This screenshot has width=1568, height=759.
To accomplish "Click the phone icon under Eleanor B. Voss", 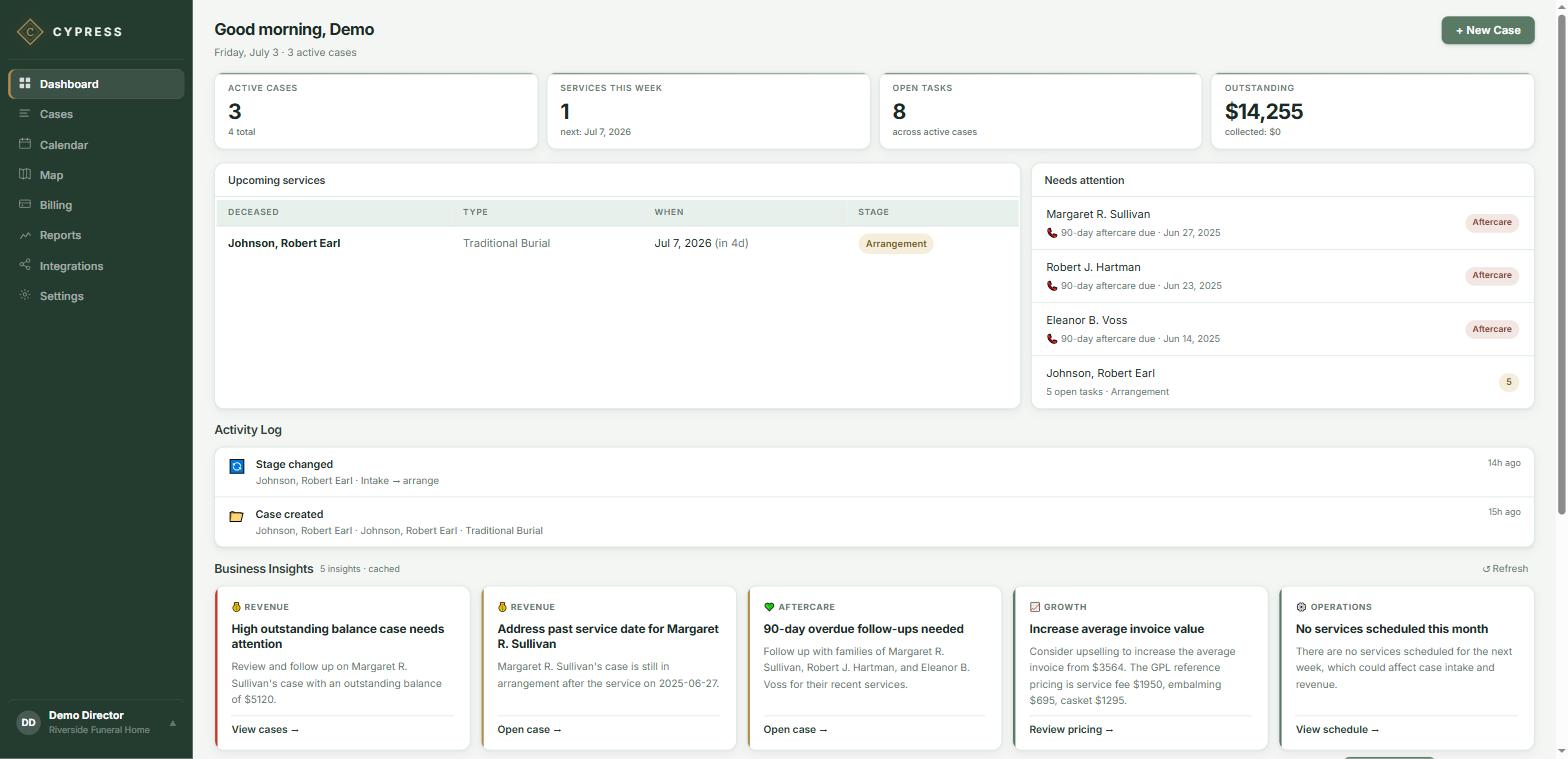I will tap(1052, 339).
